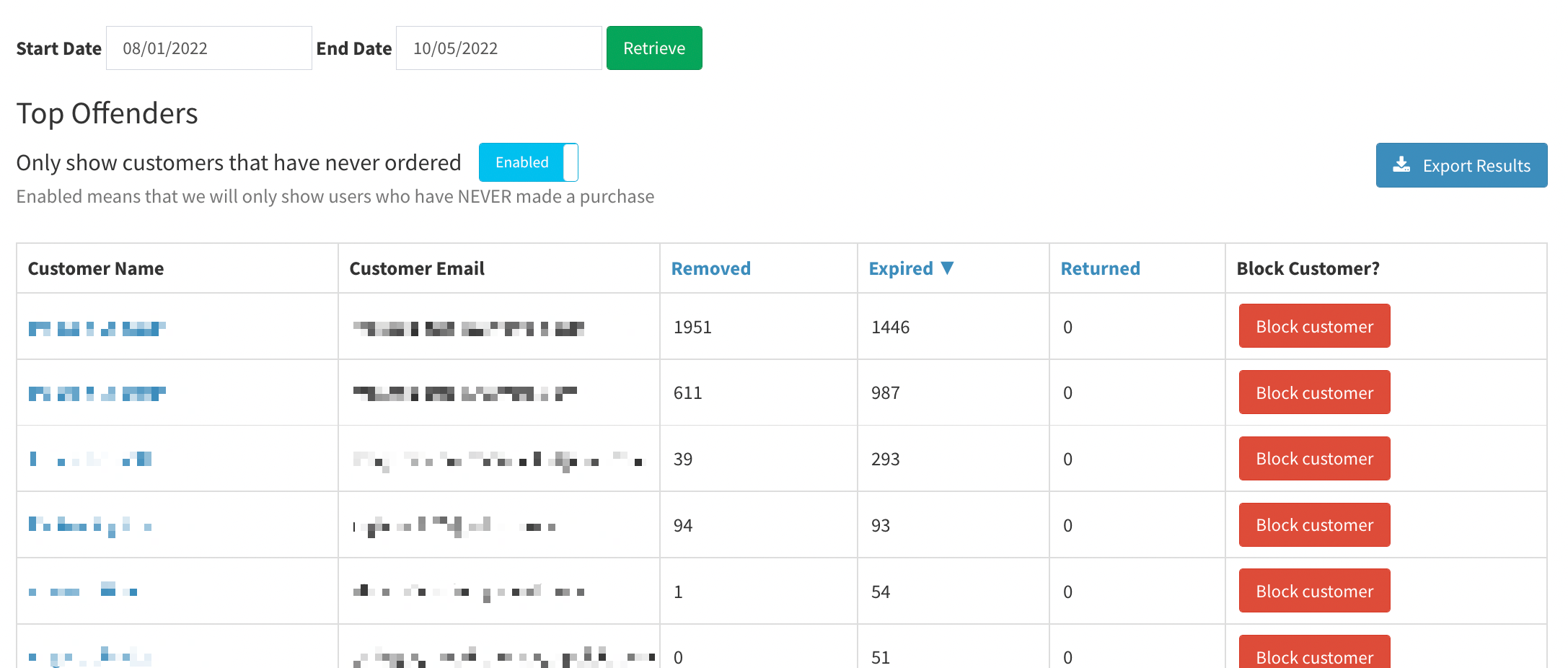Click the download icon in Export Results
The height and width of the screenshot is (668, 1568).
pyautogui.click(x=1401, y=165)
